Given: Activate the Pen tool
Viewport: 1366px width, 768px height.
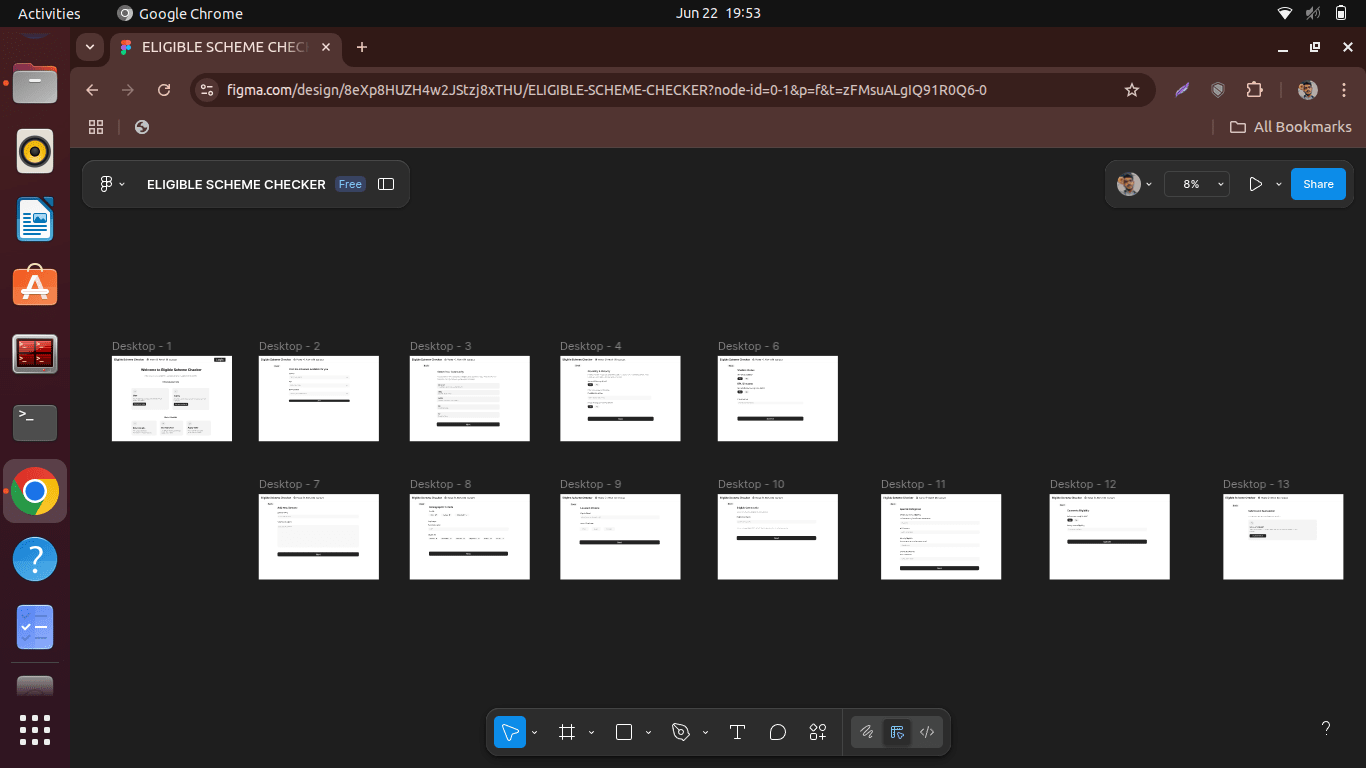Looking at the screenshot, I should 681,732.
